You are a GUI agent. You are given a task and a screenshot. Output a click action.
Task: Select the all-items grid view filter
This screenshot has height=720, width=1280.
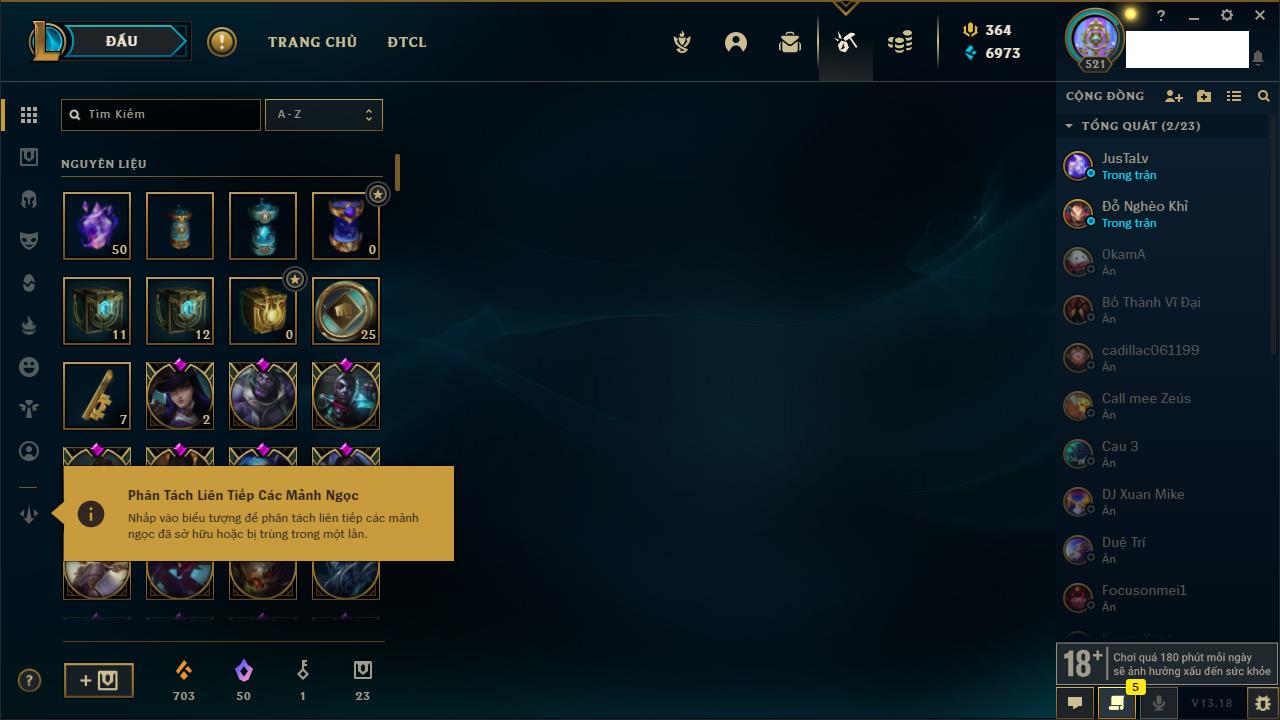point(29,115)
